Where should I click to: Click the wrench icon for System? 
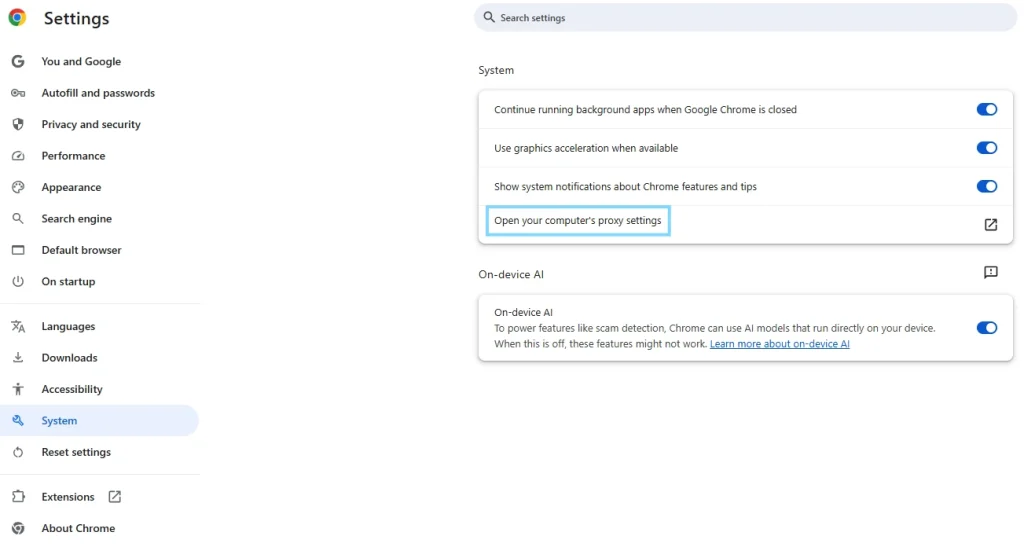(18, 420)
